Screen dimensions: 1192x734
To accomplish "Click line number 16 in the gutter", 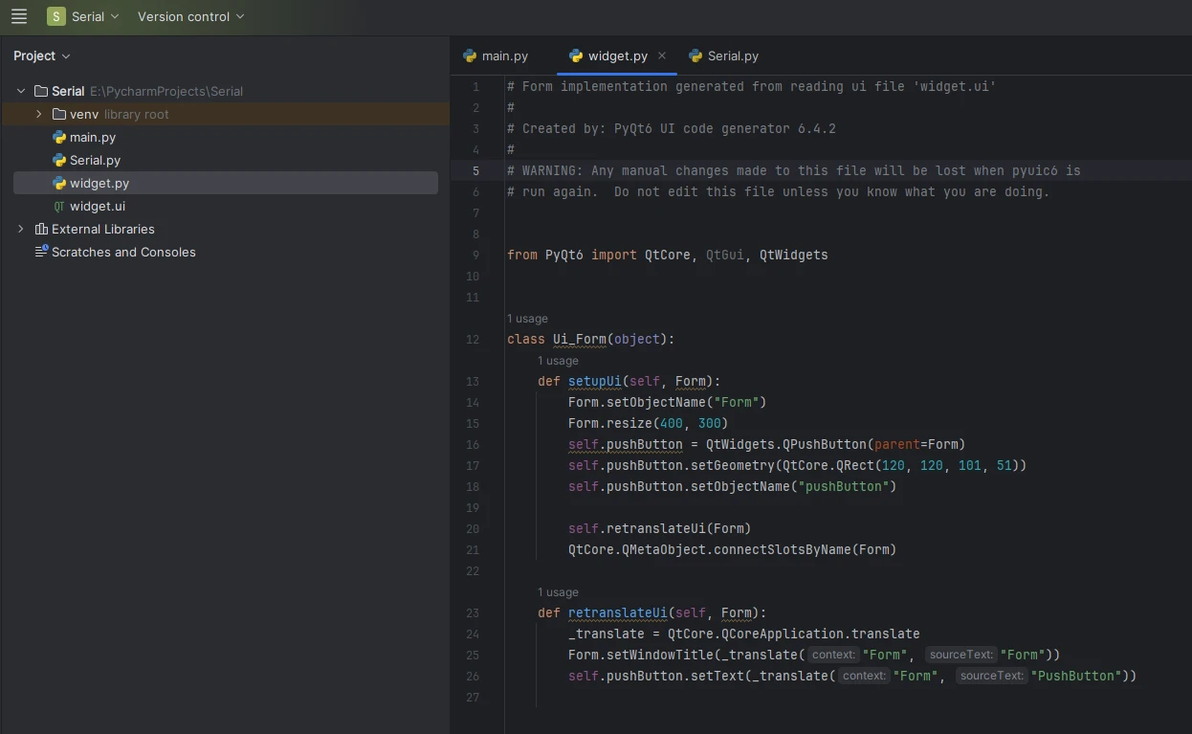I will (x=472, y=444).
